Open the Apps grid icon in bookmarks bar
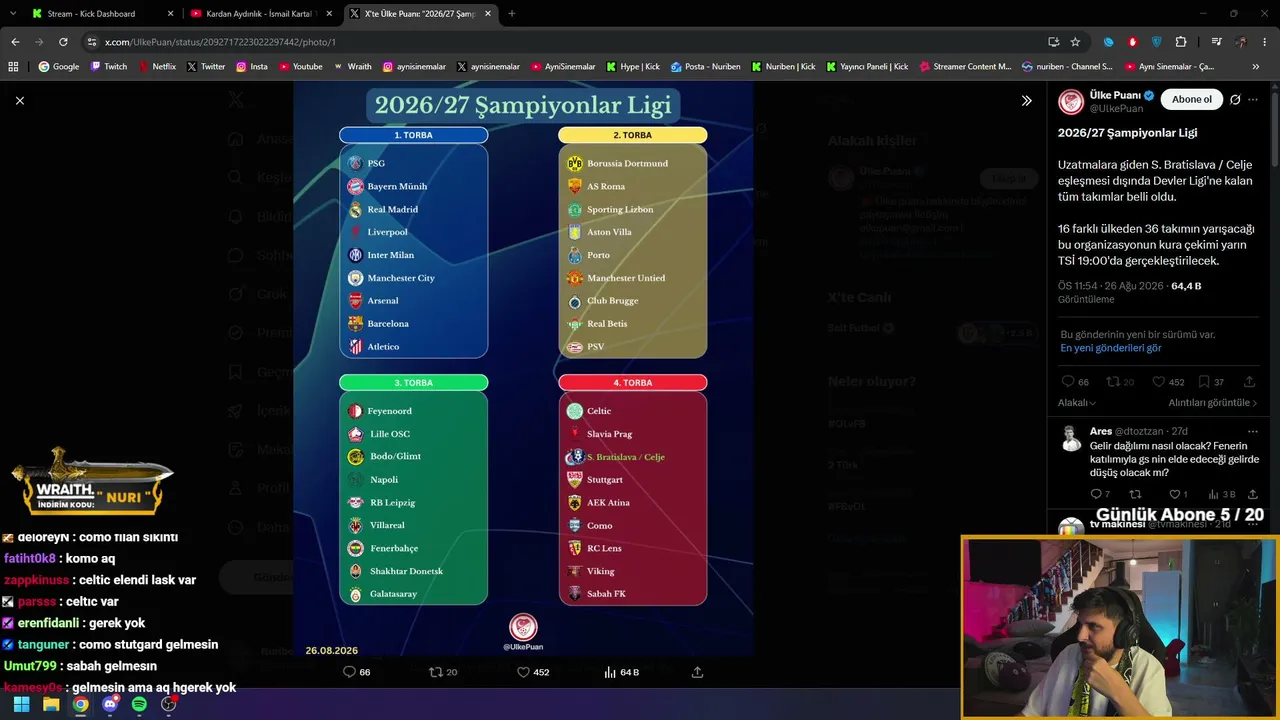This screenshot has width=1280, height=720. (x=13, y=67)
